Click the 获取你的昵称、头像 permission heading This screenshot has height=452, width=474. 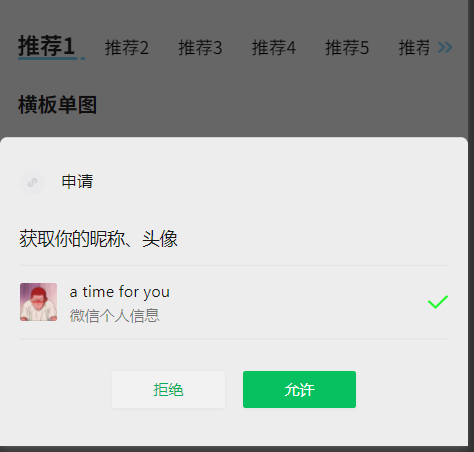(98, 239)
